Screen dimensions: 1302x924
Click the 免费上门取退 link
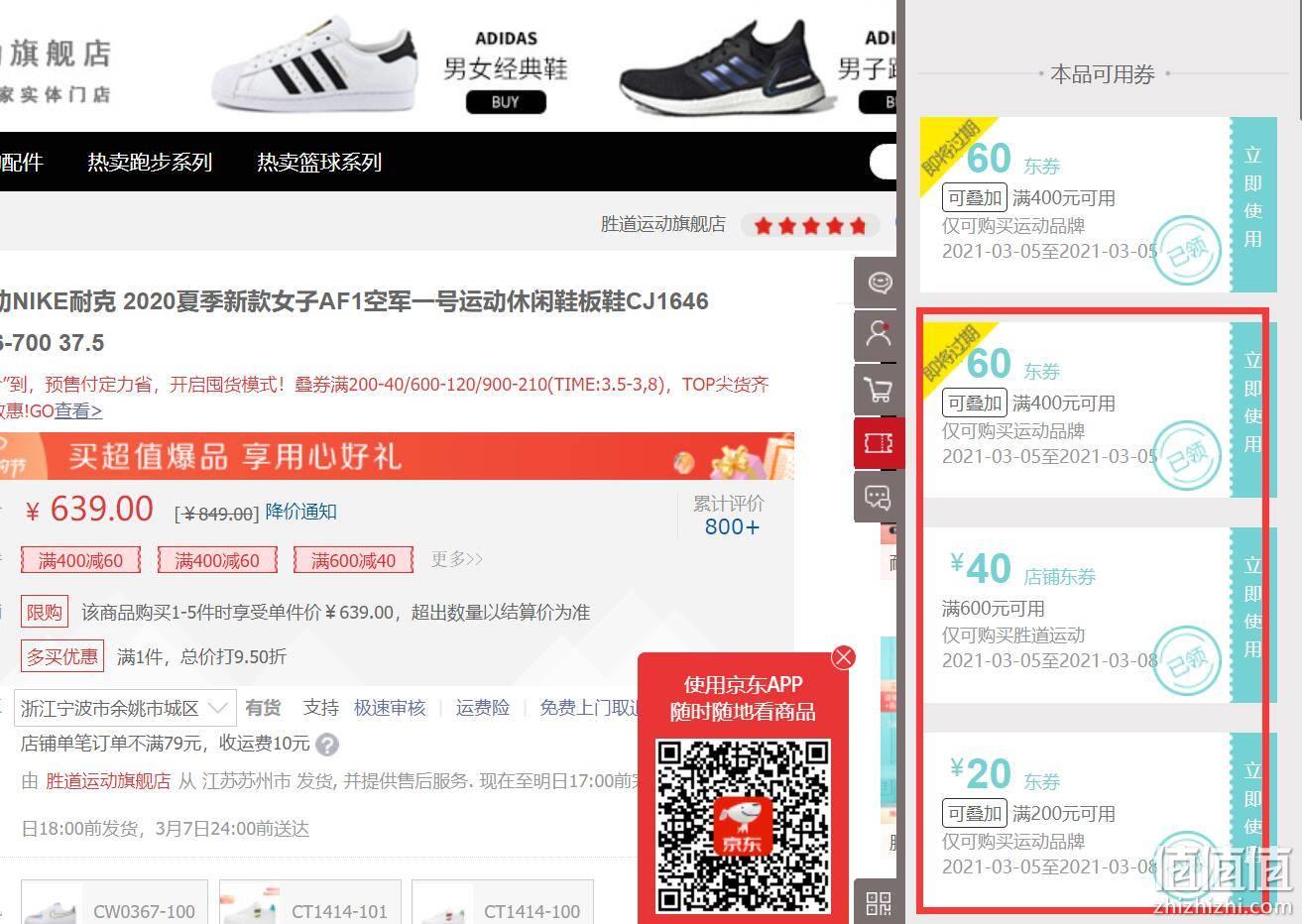(590, 708)
